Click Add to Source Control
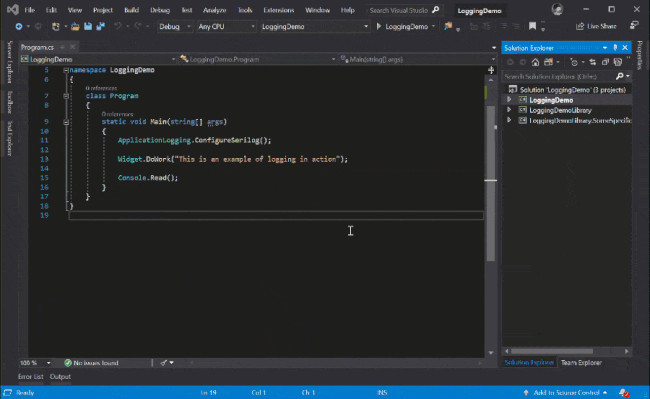The width and height of the screenshot is (650, 399). pos(566,392)
